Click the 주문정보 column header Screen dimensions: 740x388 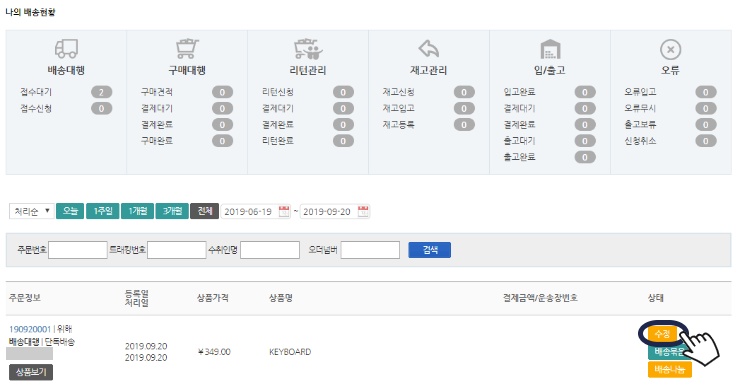pos(25,298)
